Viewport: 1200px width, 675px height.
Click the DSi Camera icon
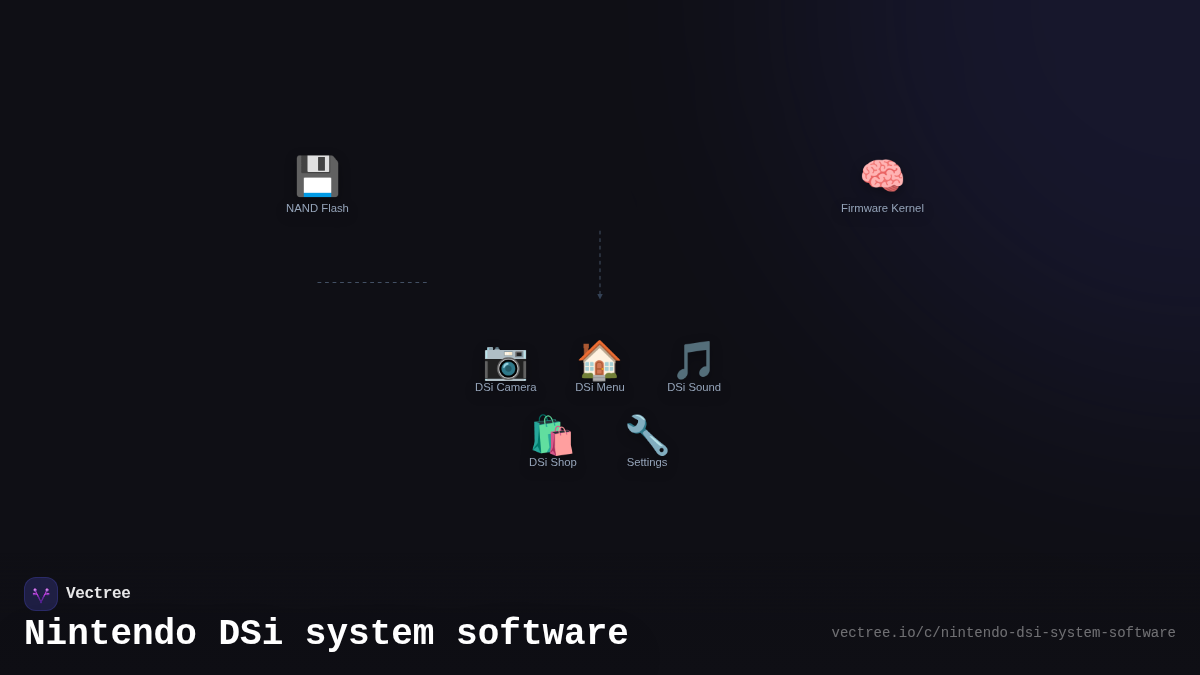[505, 362]
